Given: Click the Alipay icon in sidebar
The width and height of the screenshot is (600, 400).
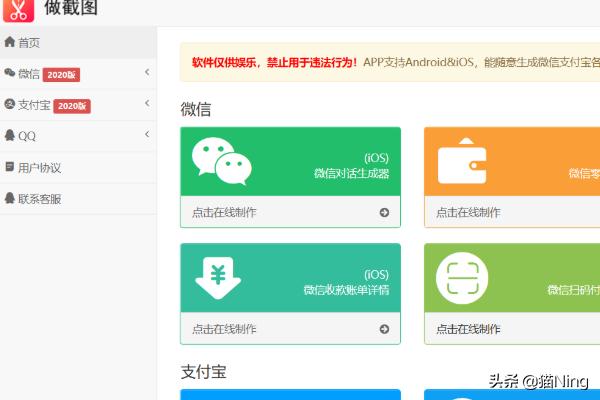Looking at the screenshot, I should 10,104.
